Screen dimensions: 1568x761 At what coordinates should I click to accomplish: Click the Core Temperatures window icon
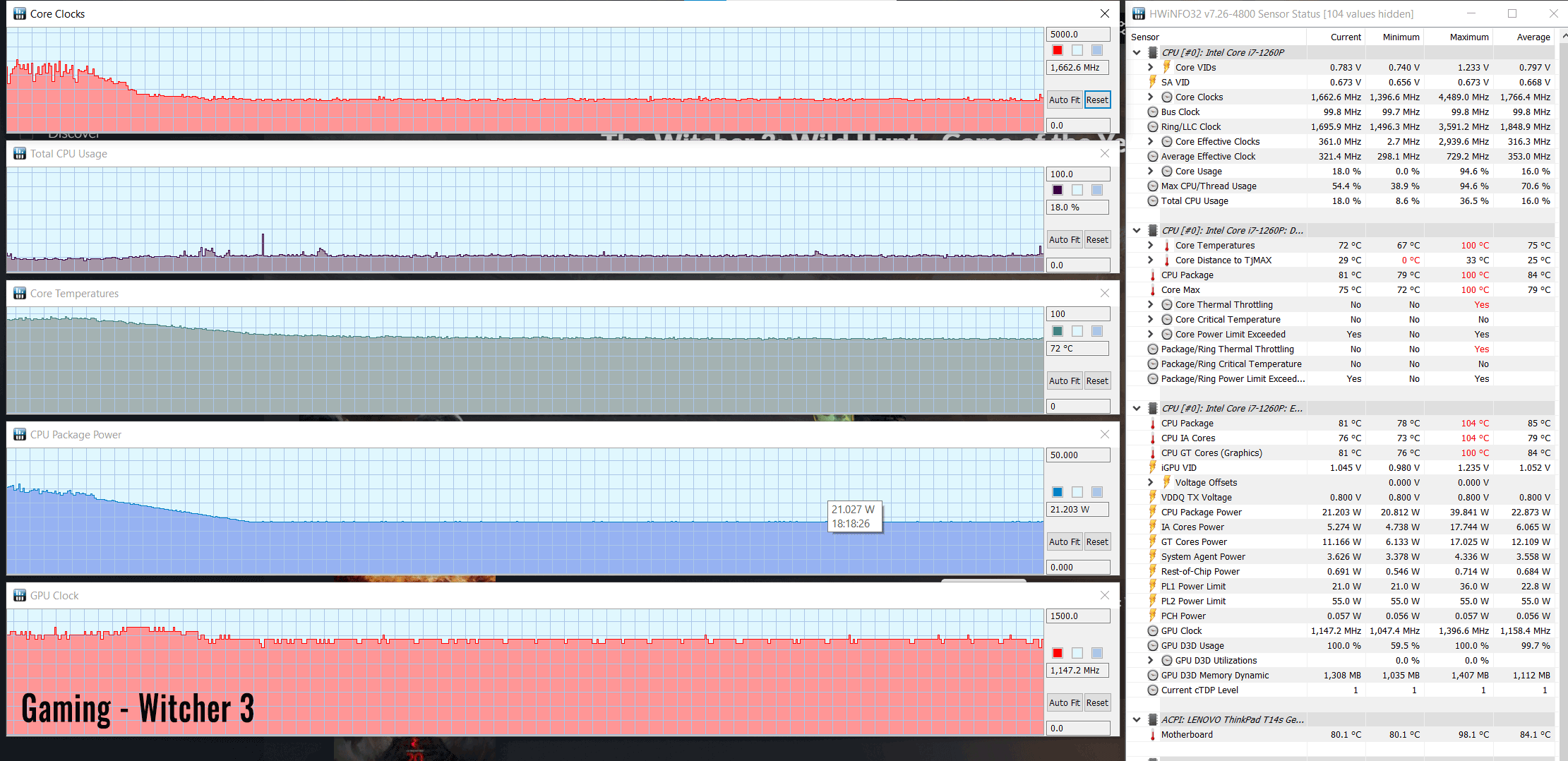pyautogui.click(x=20, y=293)
